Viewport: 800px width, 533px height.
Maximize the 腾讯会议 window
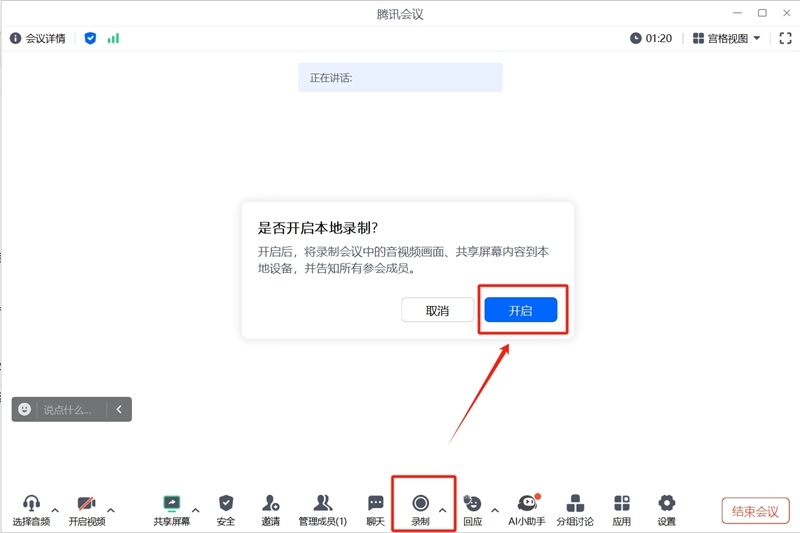762,13
